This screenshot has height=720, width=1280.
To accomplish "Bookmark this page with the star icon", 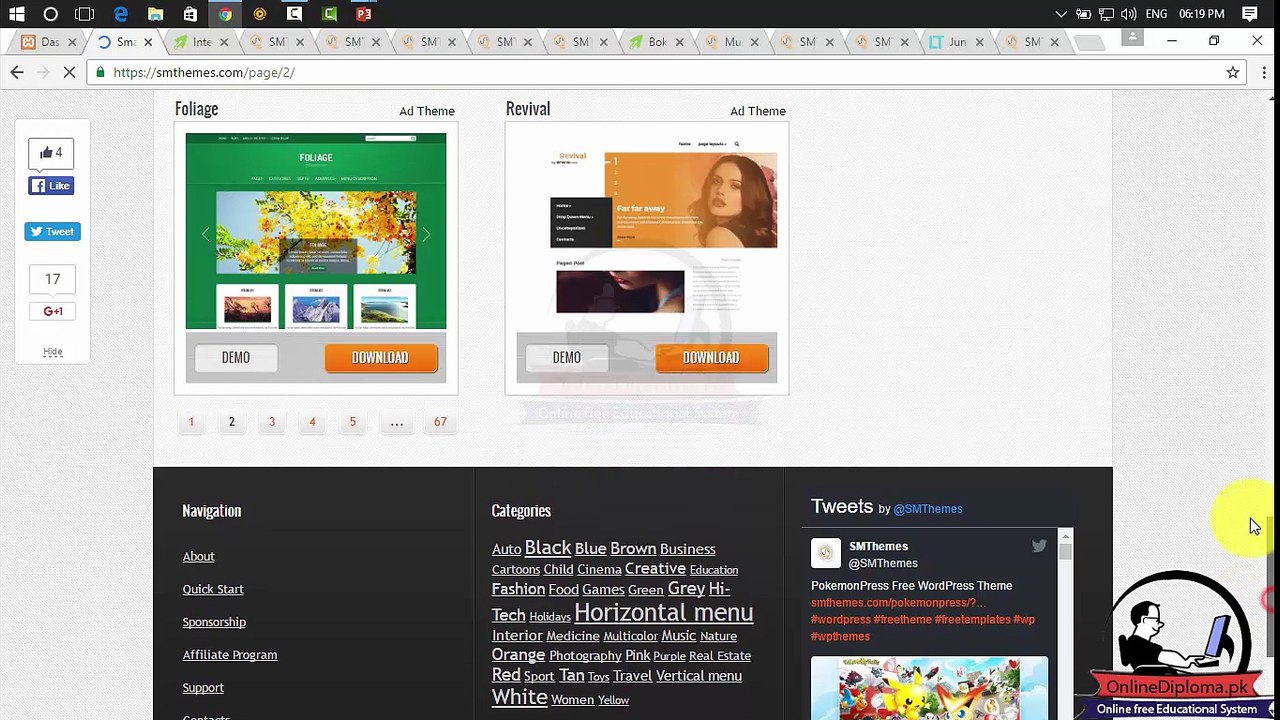I will pos(1233,72).
